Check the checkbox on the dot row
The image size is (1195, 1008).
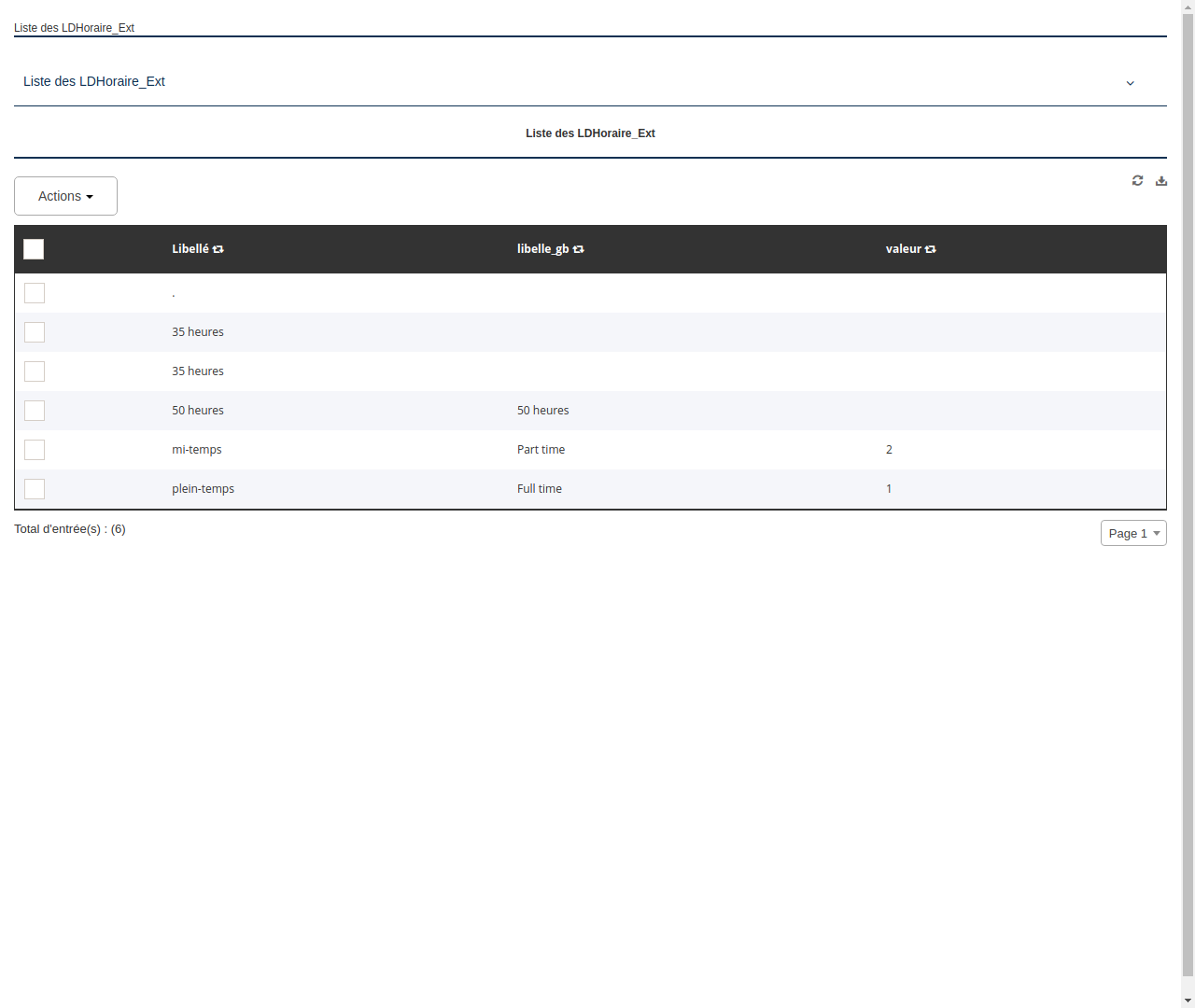(35, 293)
